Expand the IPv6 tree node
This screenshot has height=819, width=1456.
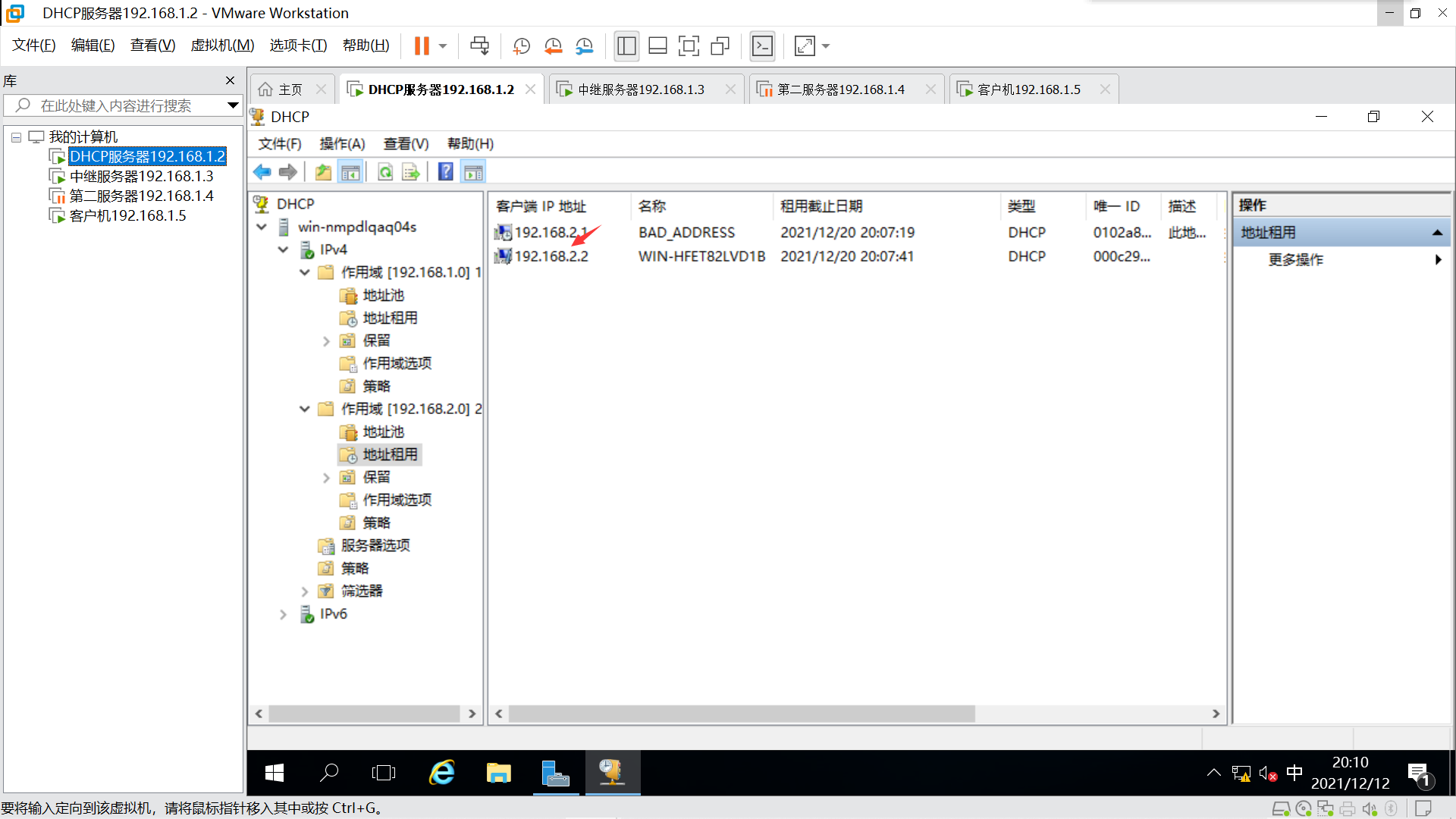[283, 614]
